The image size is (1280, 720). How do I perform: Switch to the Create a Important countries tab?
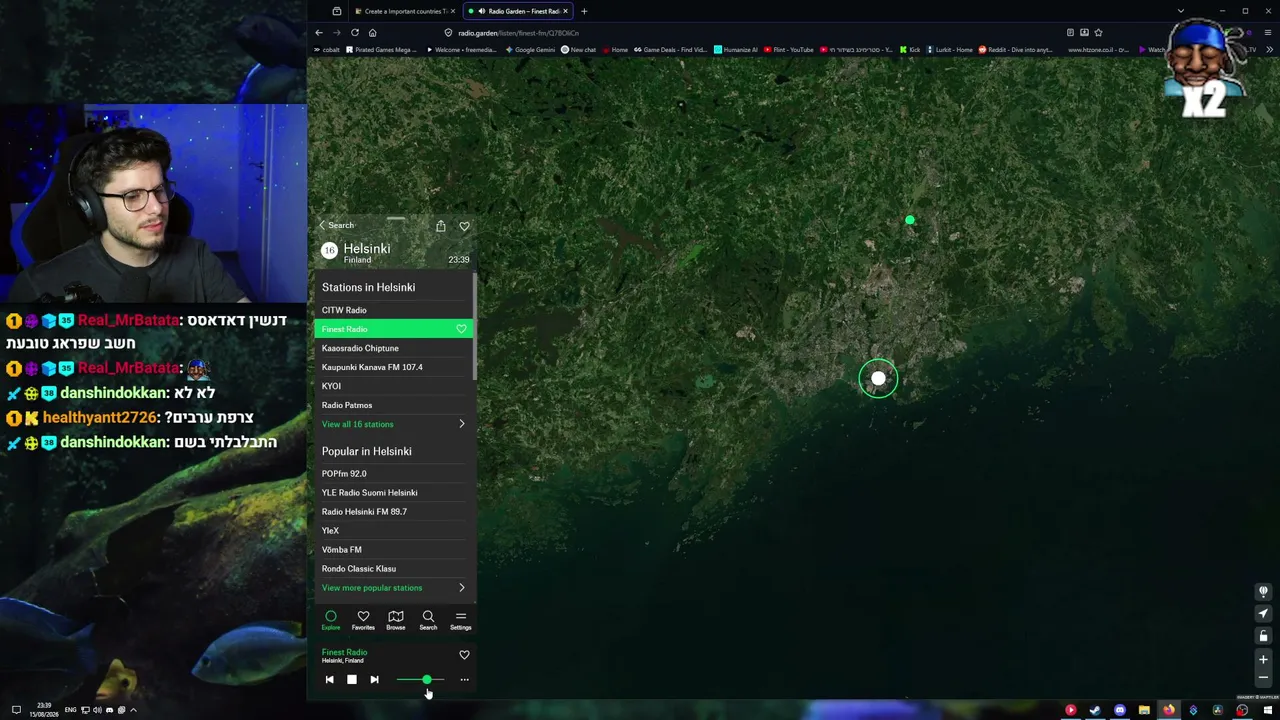pyautogui.click(x=403, y=11)
